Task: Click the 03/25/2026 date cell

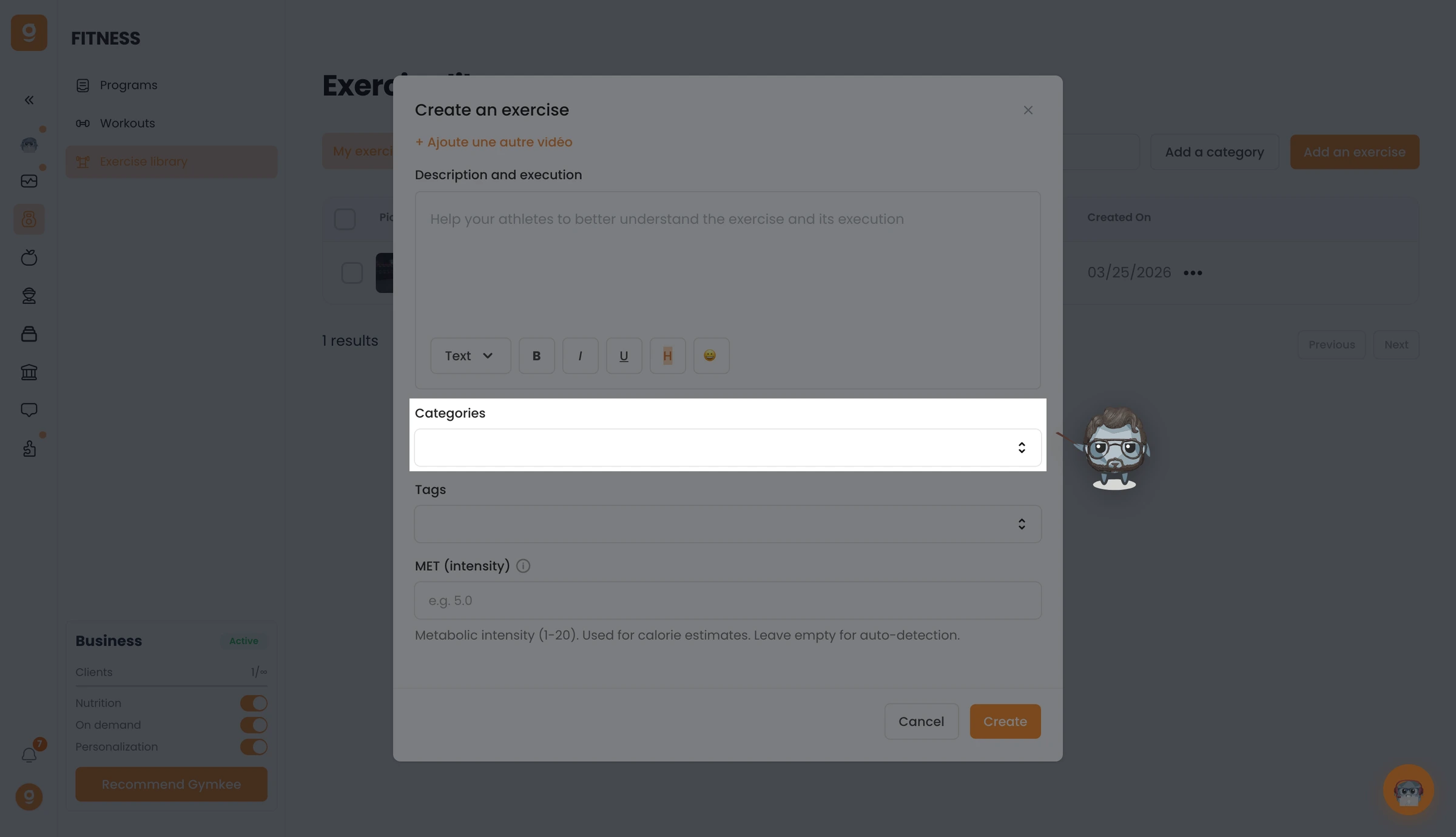Action: tap(1128, 272)
